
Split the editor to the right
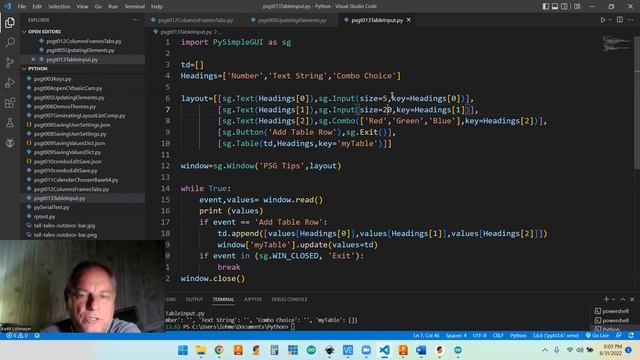pos(620,20)
